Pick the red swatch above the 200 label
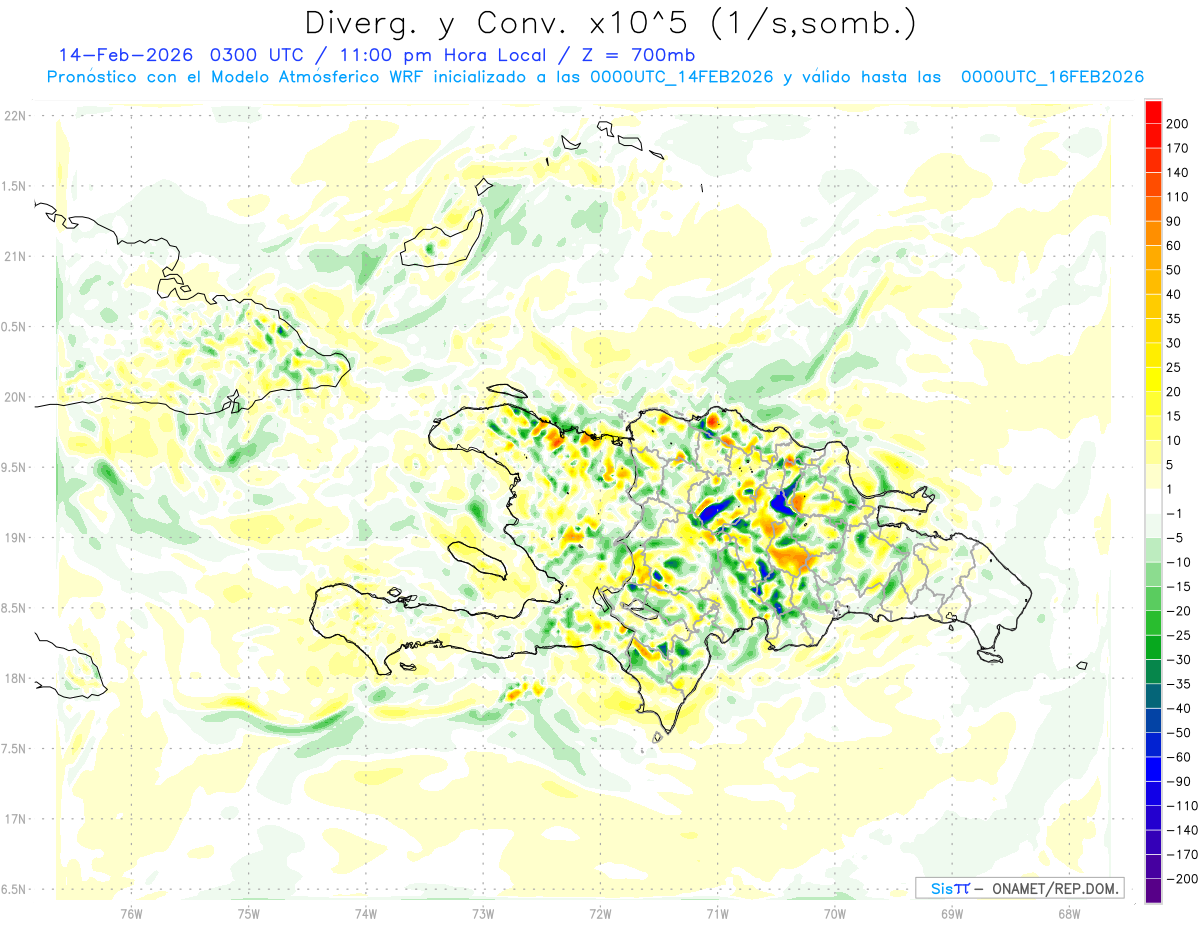Screen dimensions: 1200x927 (1153, 111)
